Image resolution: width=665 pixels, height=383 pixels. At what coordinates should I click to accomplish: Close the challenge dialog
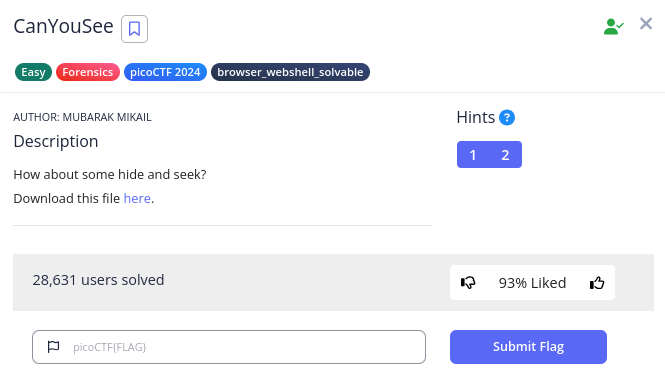click(645, 24)
